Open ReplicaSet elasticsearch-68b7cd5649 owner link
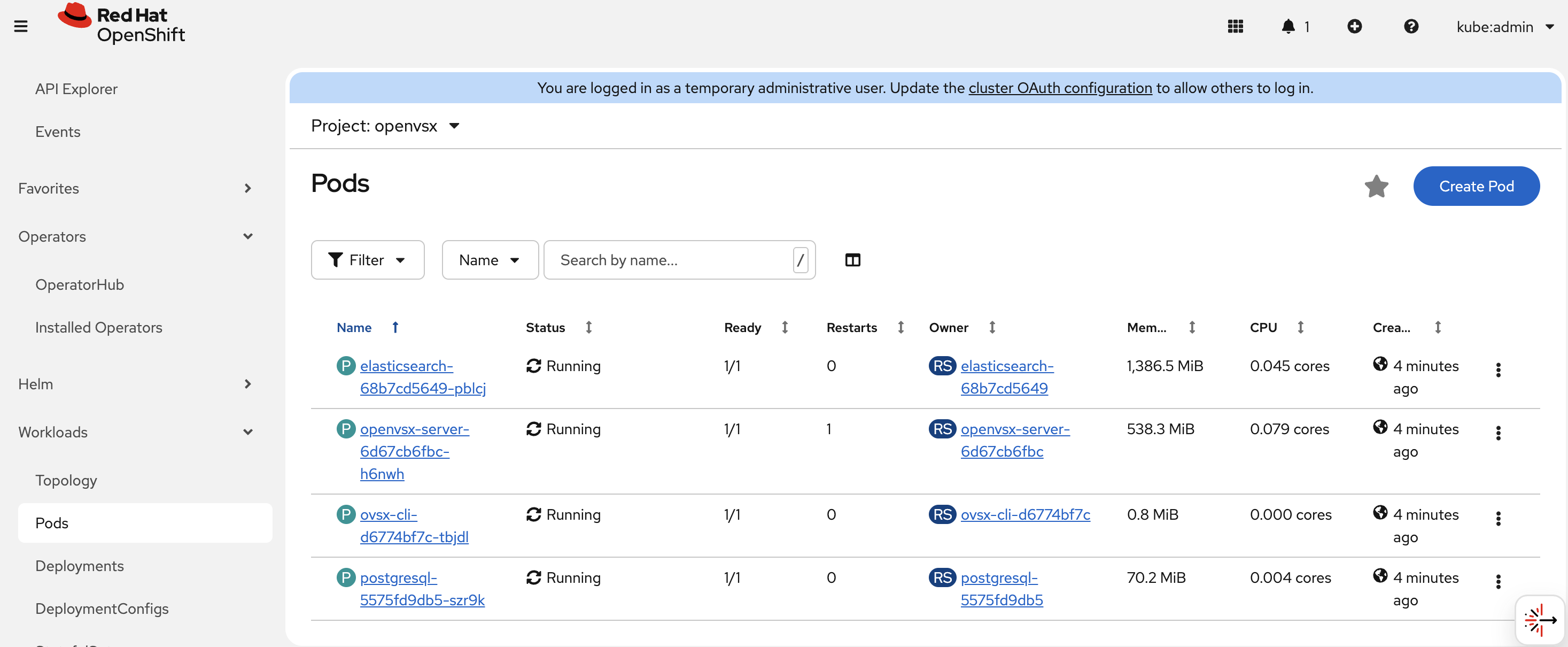The image size is (1568, 647). click(x=1007, y=377)
